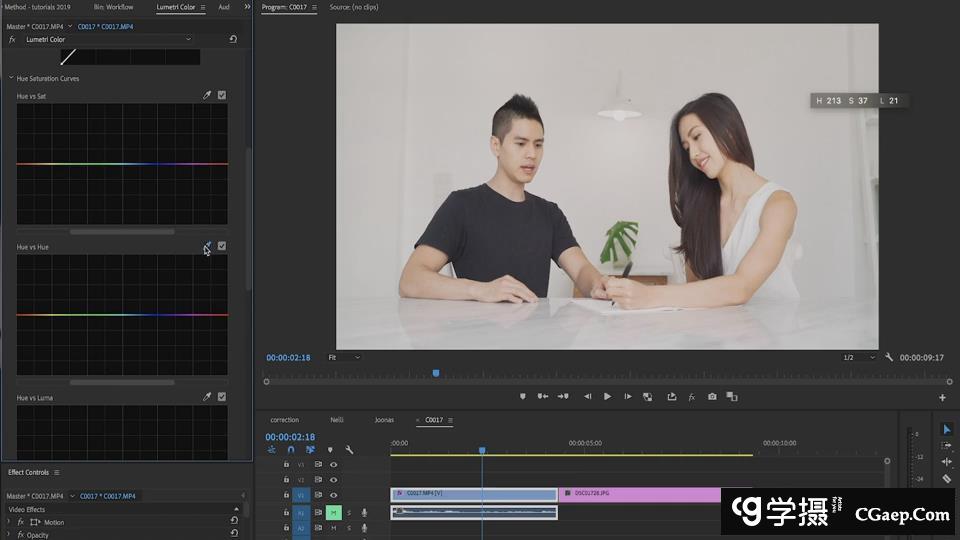Viewport: 960px width, 540px height.
Task: Open the Fit zoom level dropdown
Action: (x=345, y=357)
